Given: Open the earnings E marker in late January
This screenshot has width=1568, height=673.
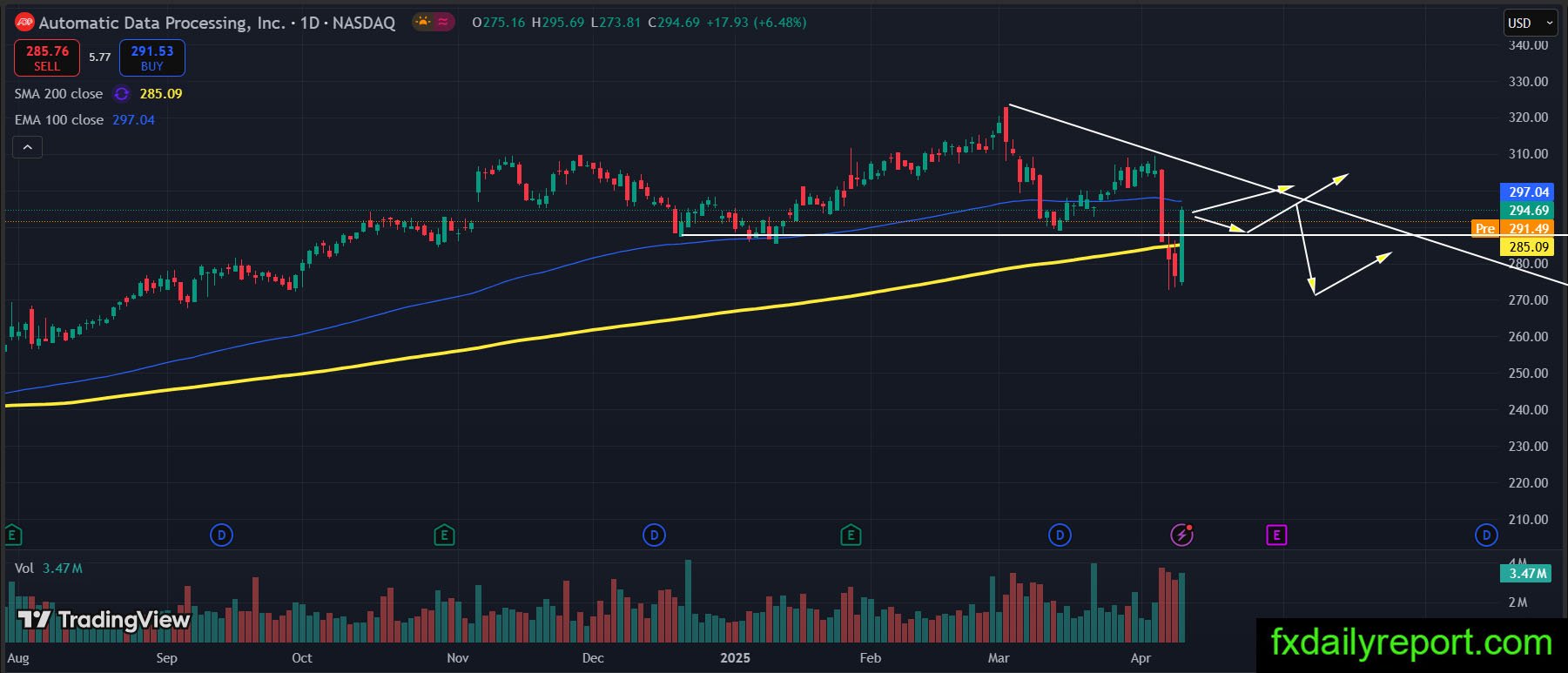Looking at the screenshot, I should 851,535.
